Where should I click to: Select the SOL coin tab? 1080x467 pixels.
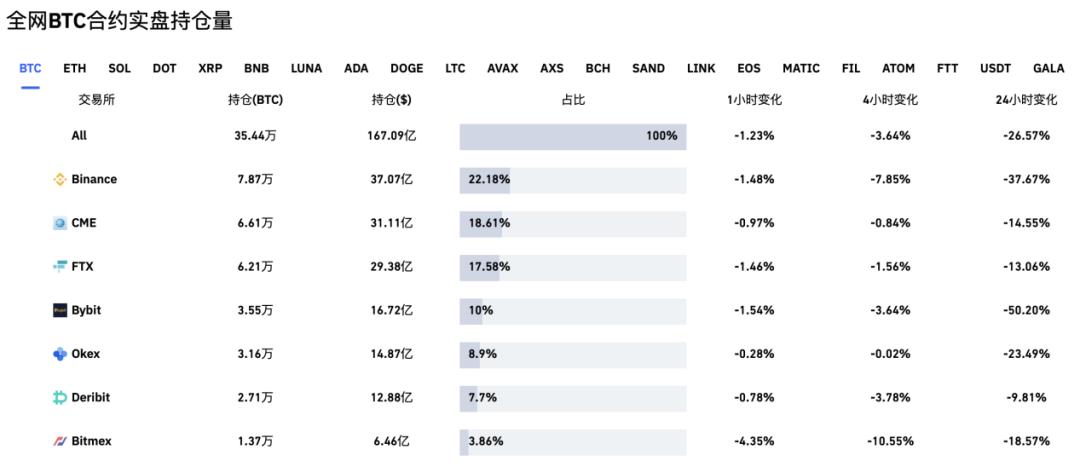pos(120,69)
